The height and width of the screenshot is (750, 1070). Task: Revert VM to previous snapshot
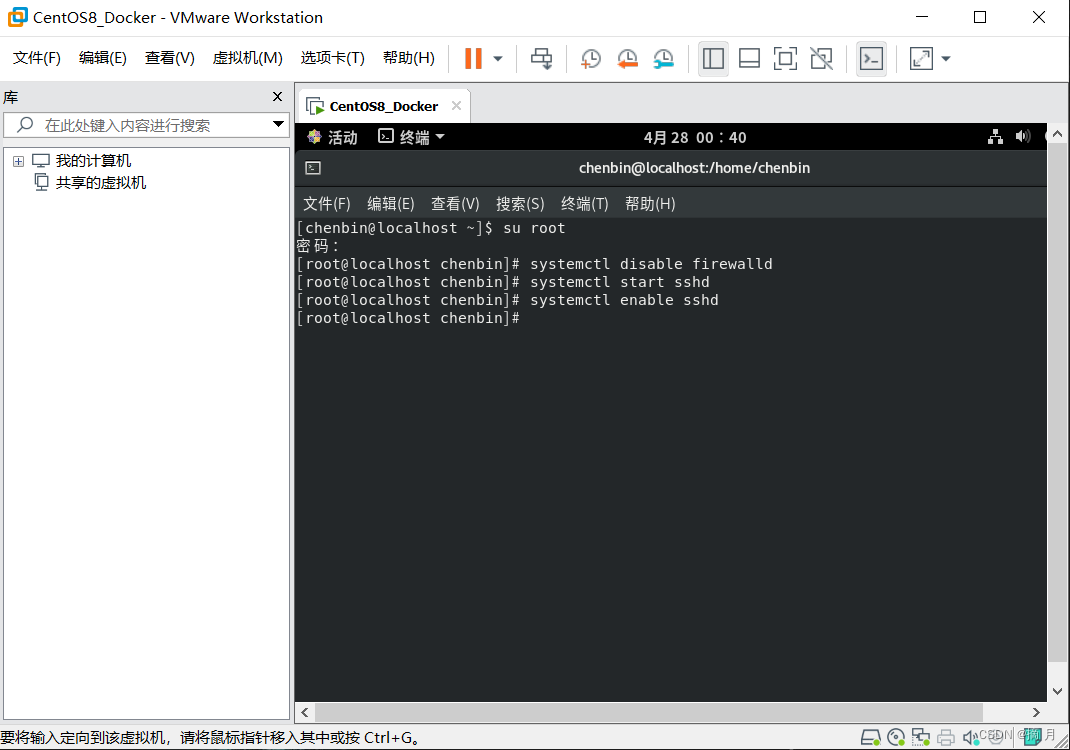pos(627,59)
